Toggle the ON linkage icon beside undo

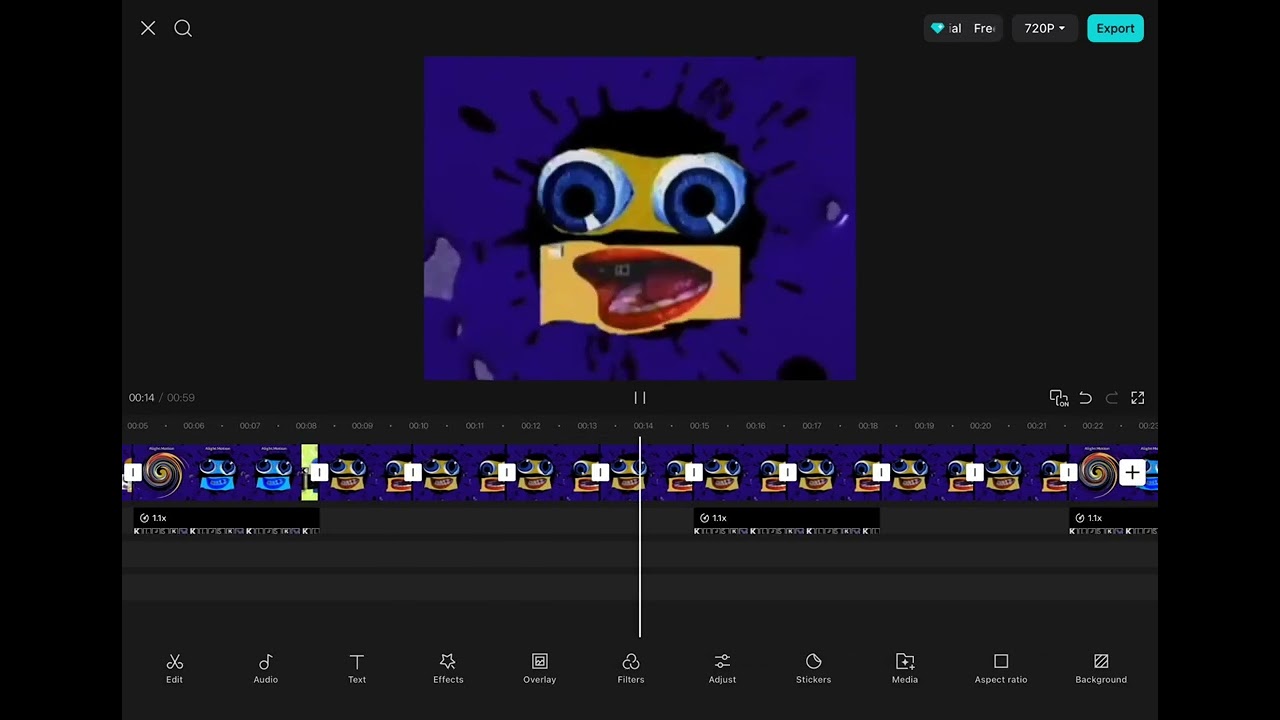(1059, 398)
